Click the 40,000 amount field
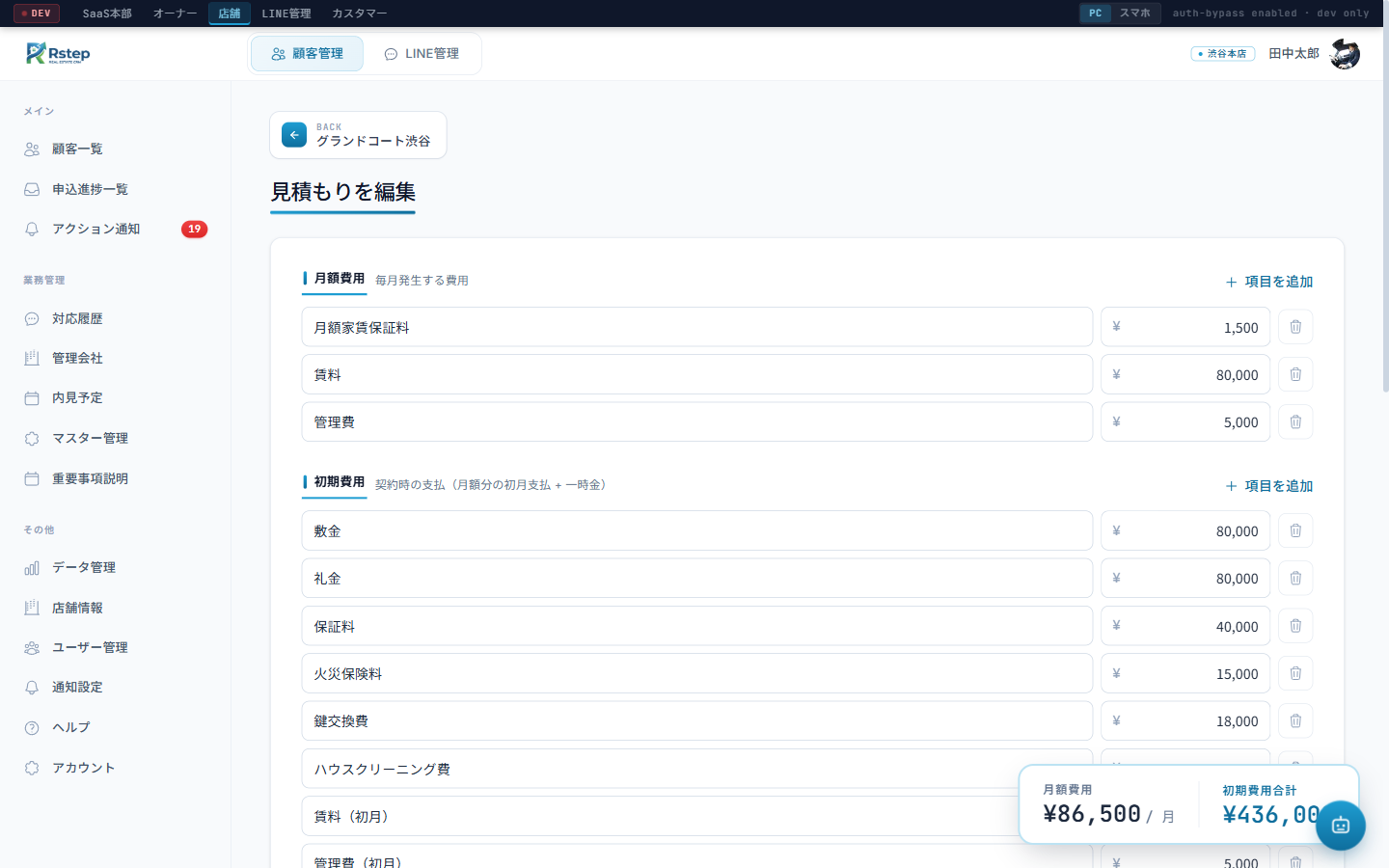Screen dimensions: 1389x868 click(1185, 626)
